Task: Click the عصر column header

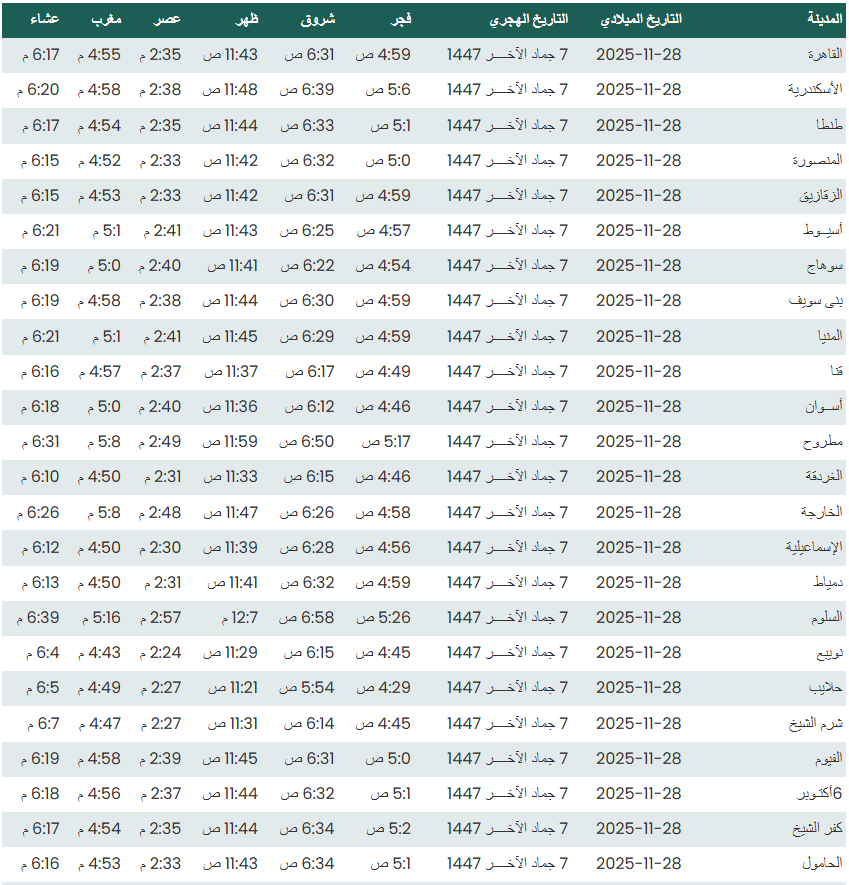Action: (167, 20)
